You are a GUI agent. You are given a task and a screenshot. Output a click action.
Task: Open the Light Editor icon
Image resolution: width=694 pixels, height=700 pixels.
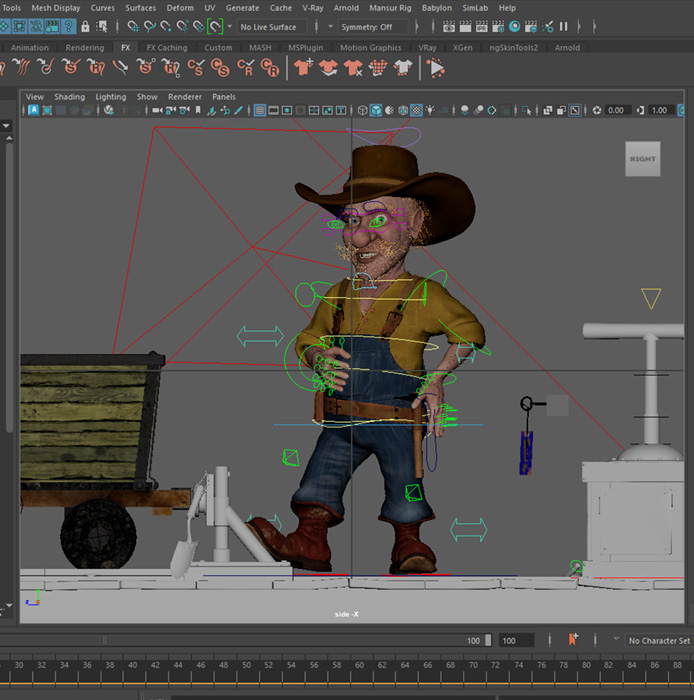tap(547, 27)
